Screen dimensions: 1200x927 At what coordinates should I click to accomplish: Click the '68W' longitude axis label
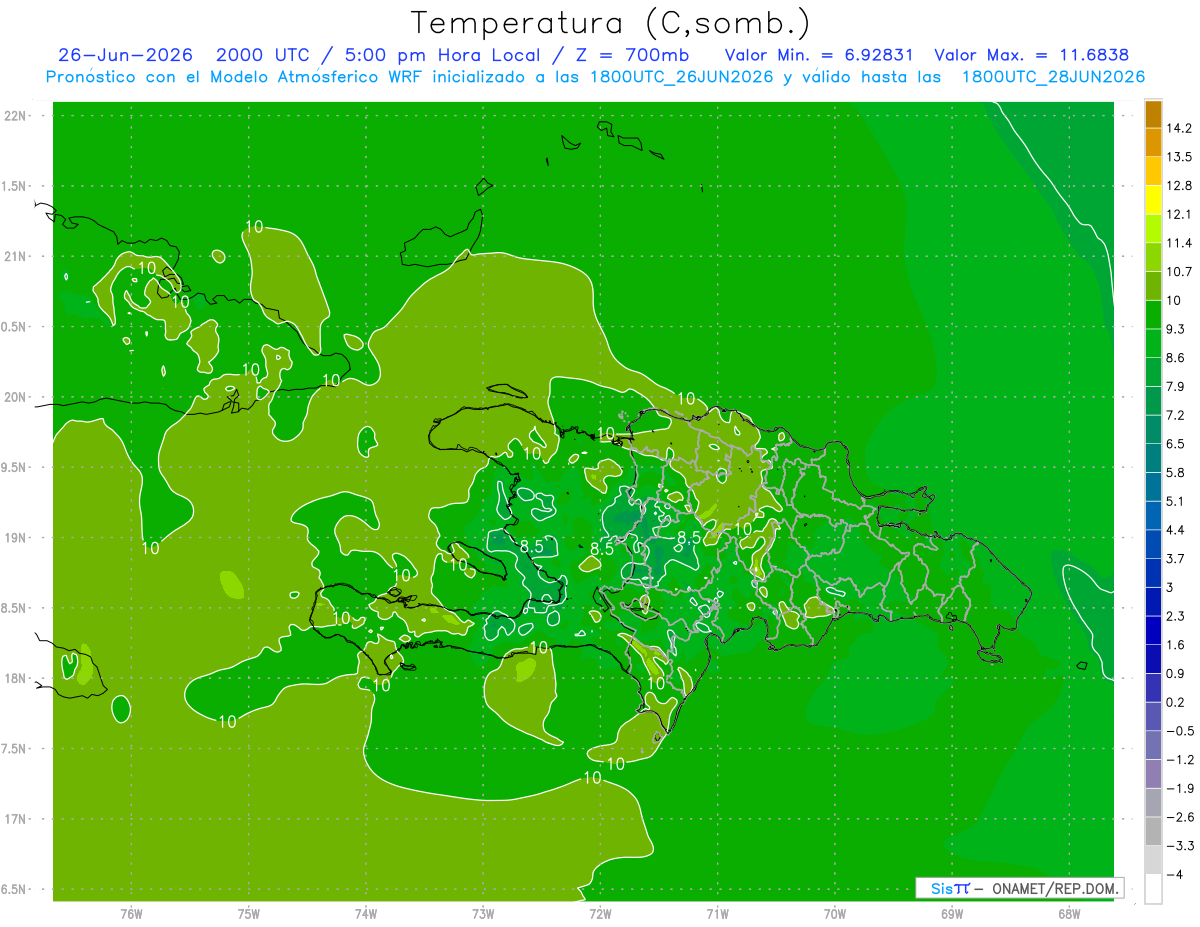point(1069,914)
